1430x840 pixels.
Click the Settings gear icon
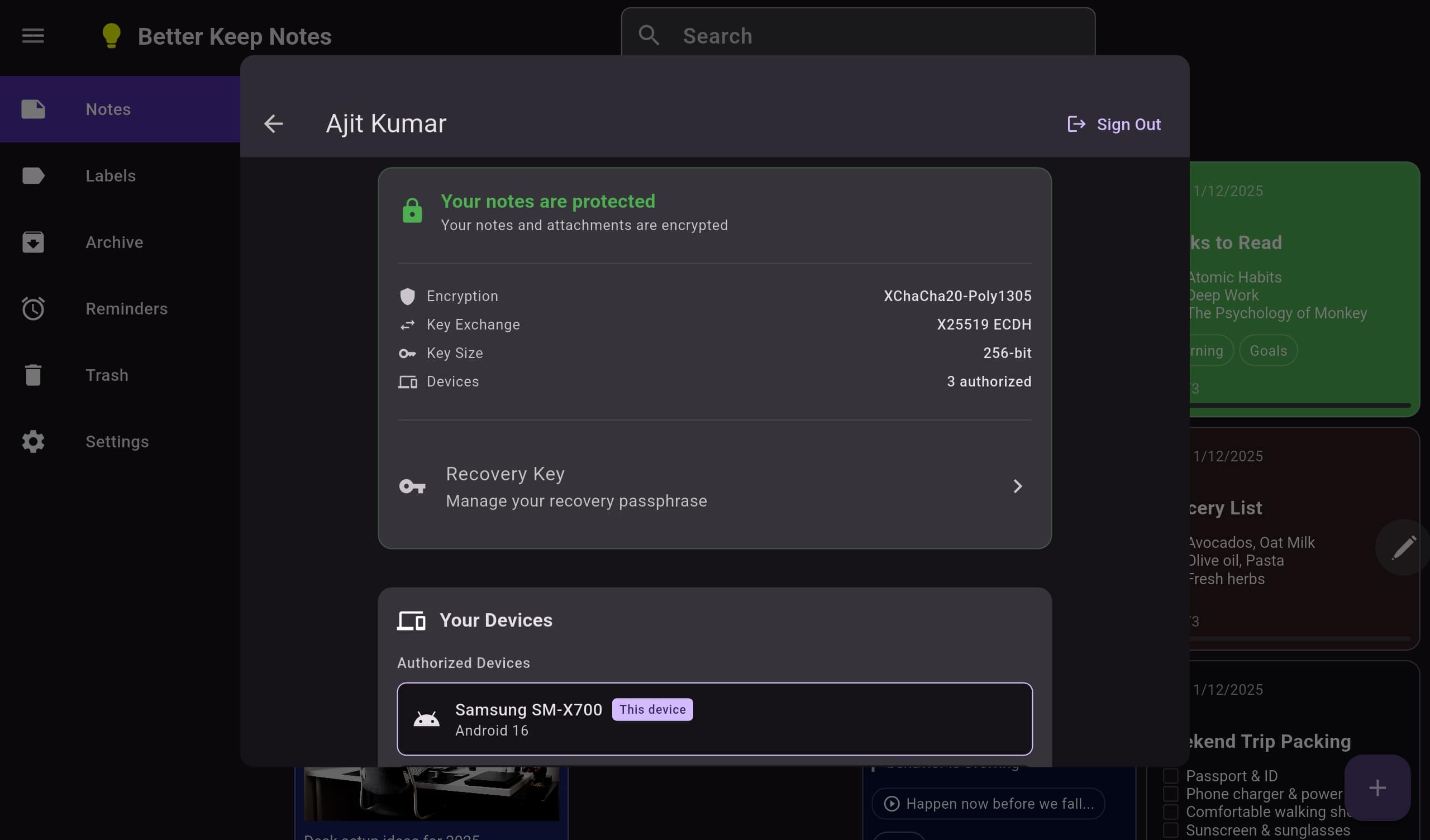pyautogui.click(x=33, y=442)
